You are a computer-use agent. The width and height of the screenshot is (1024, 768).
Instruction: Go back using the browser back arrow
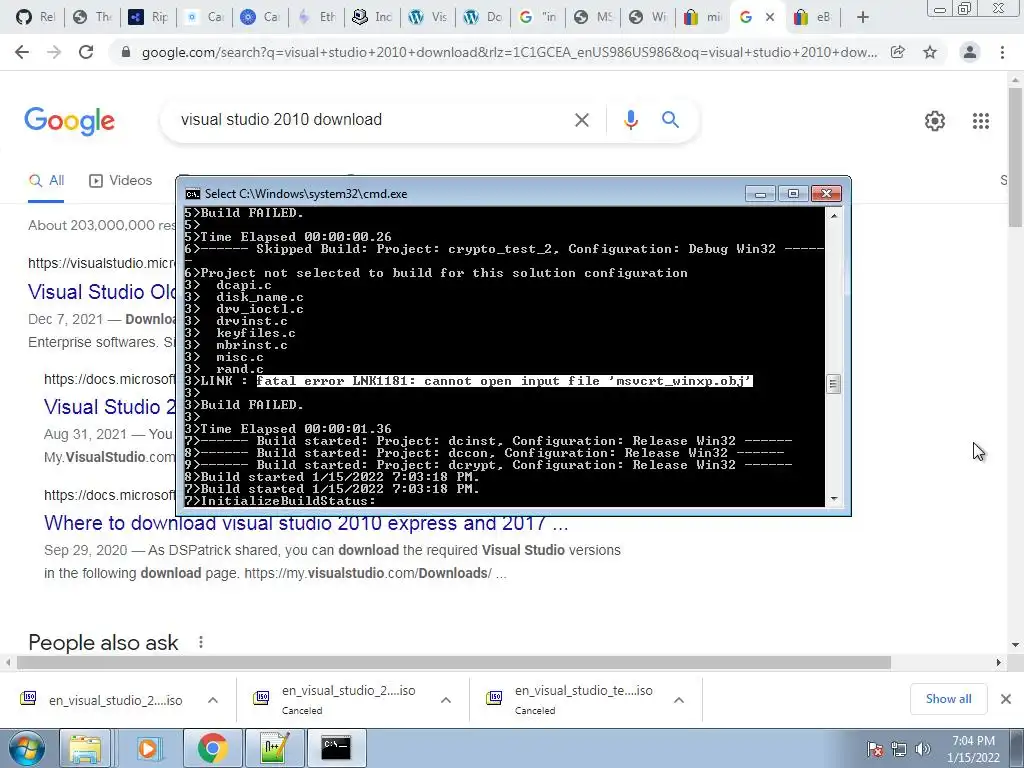click(x=22, y=52)
